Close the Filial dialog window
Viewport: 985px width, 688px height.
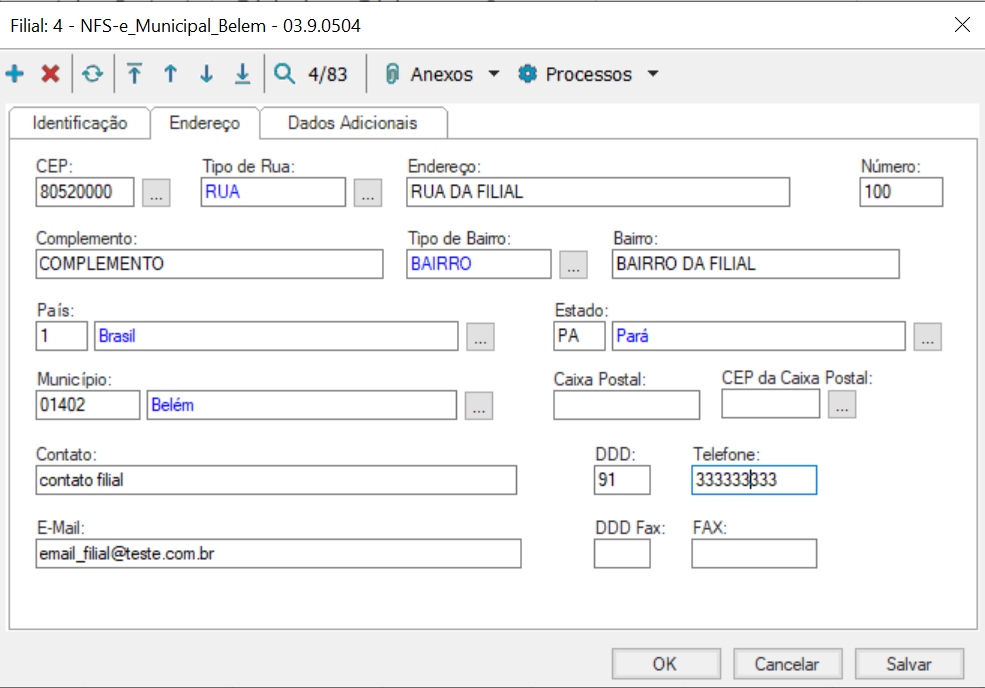[x=962, y=25]
